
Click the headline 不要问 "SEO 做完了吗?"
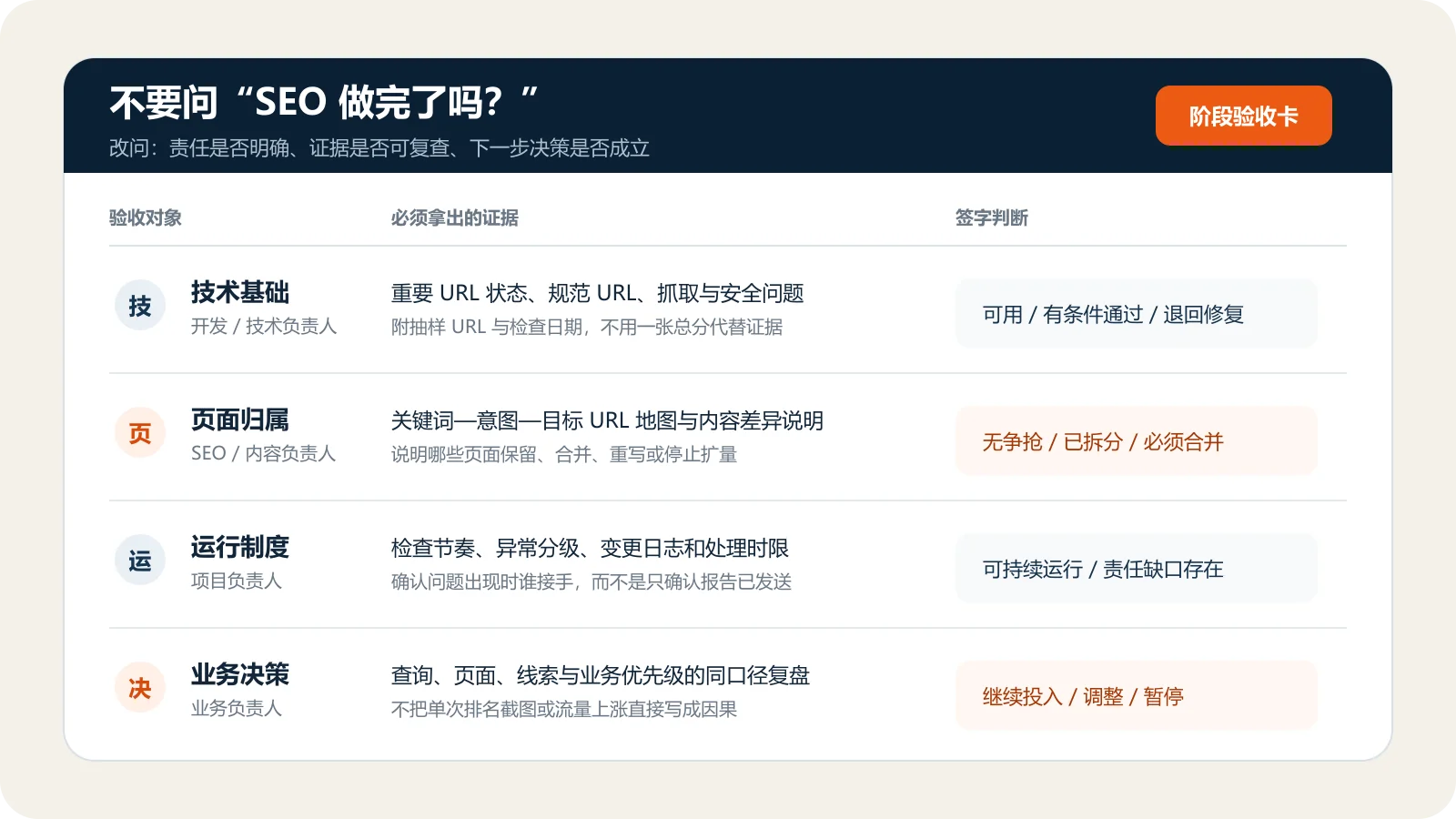[324, 102]
